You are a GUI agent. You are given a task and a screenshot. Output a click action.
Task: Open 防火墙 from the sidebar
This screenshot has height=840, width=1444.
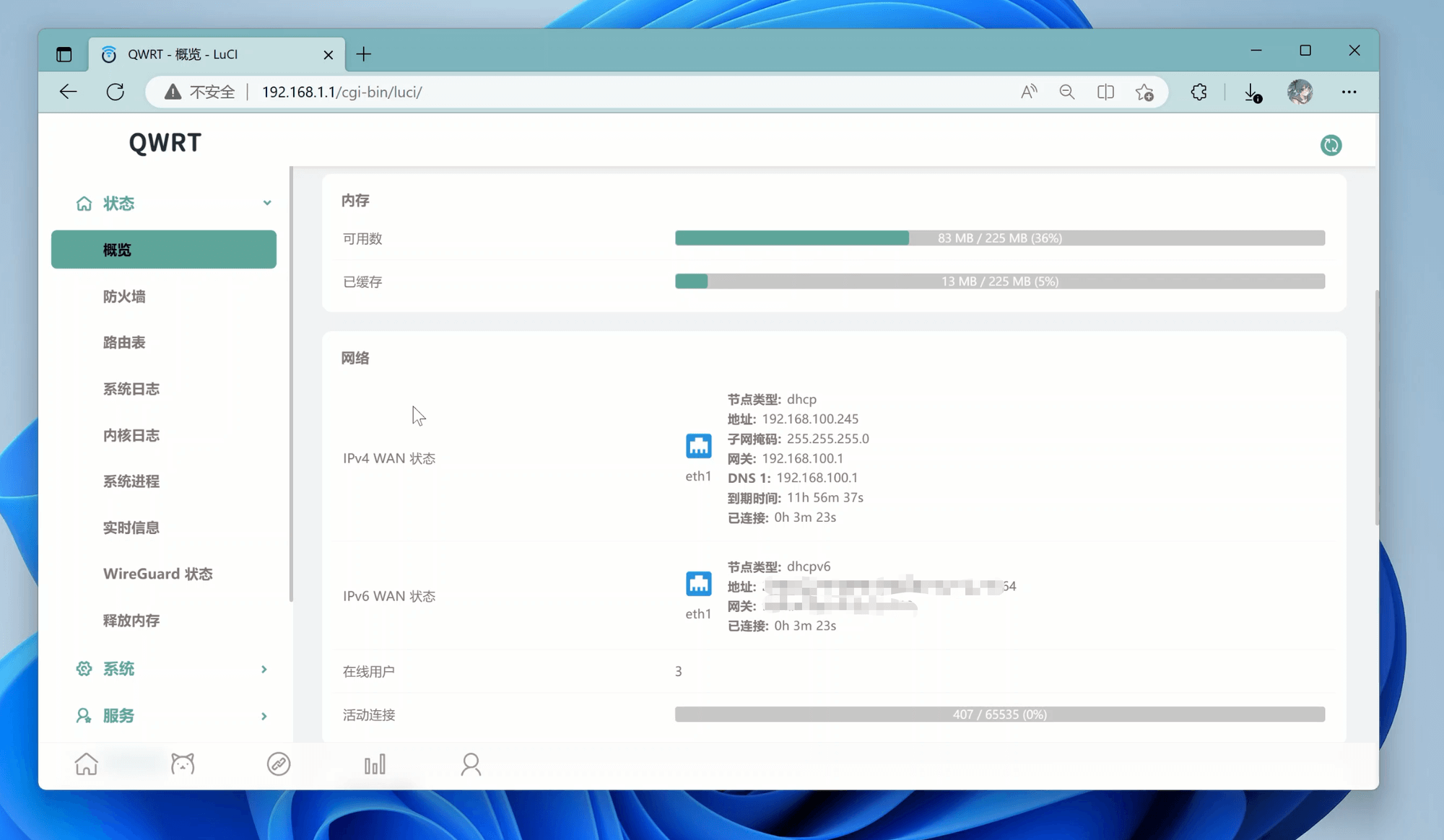coord(124,296)
